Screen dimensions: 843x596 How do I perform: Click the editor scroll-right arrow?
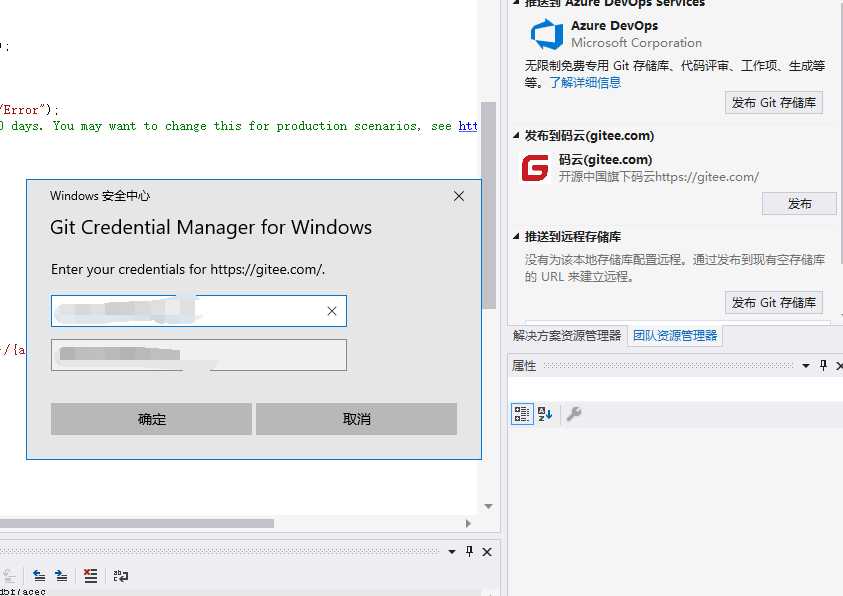[x=468, y=523]
